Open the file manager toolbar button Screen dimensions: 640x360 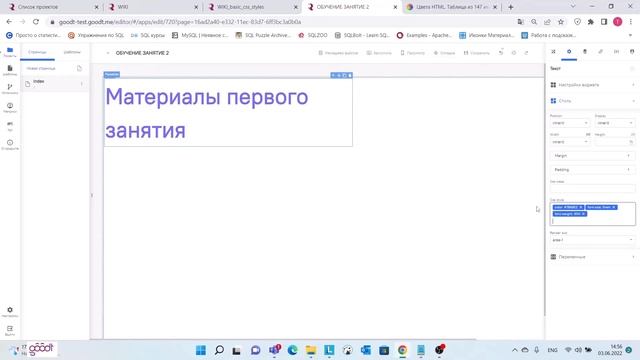(338, 53)
